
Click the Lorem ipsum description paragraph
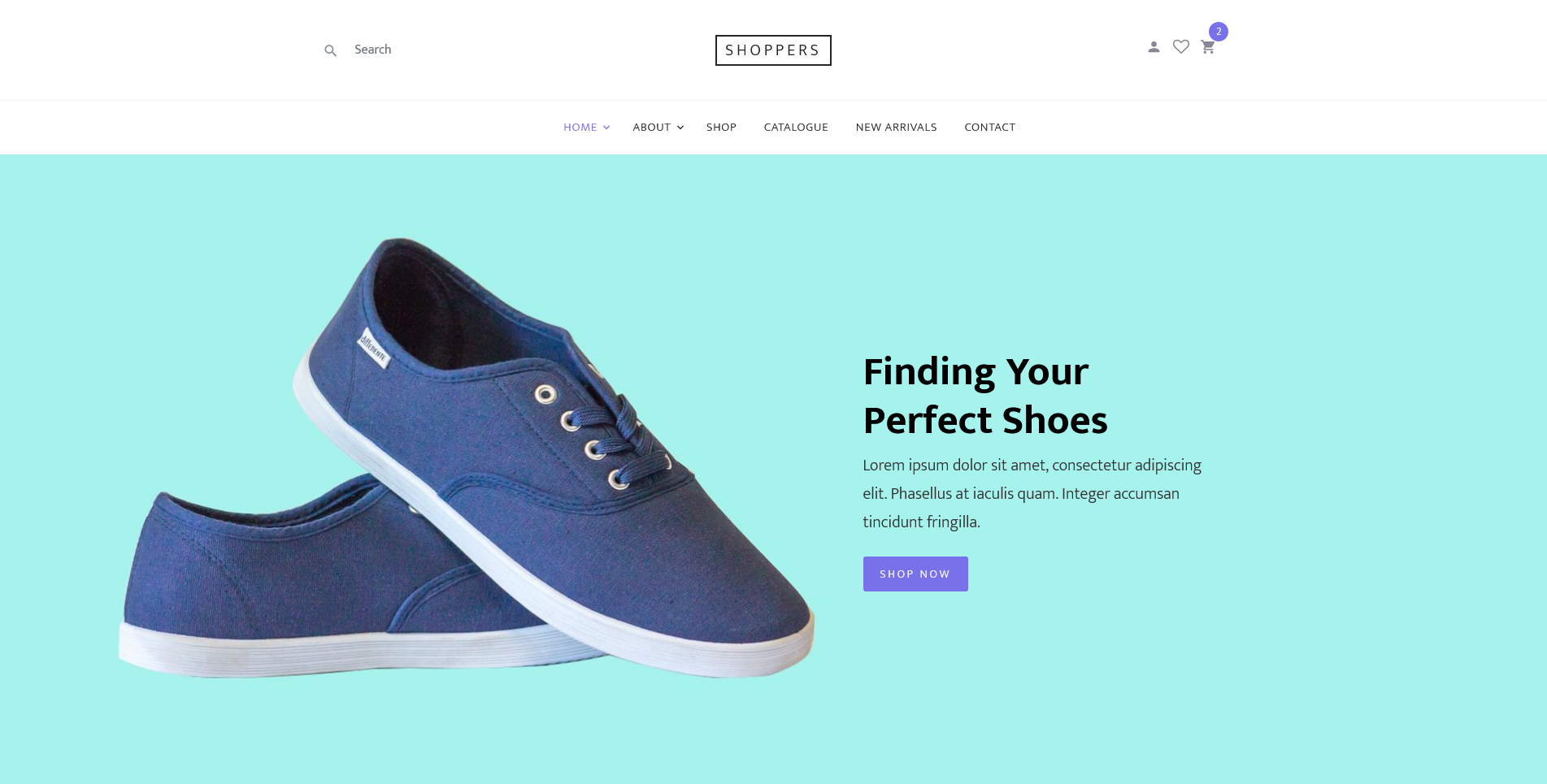[1032, 493]
